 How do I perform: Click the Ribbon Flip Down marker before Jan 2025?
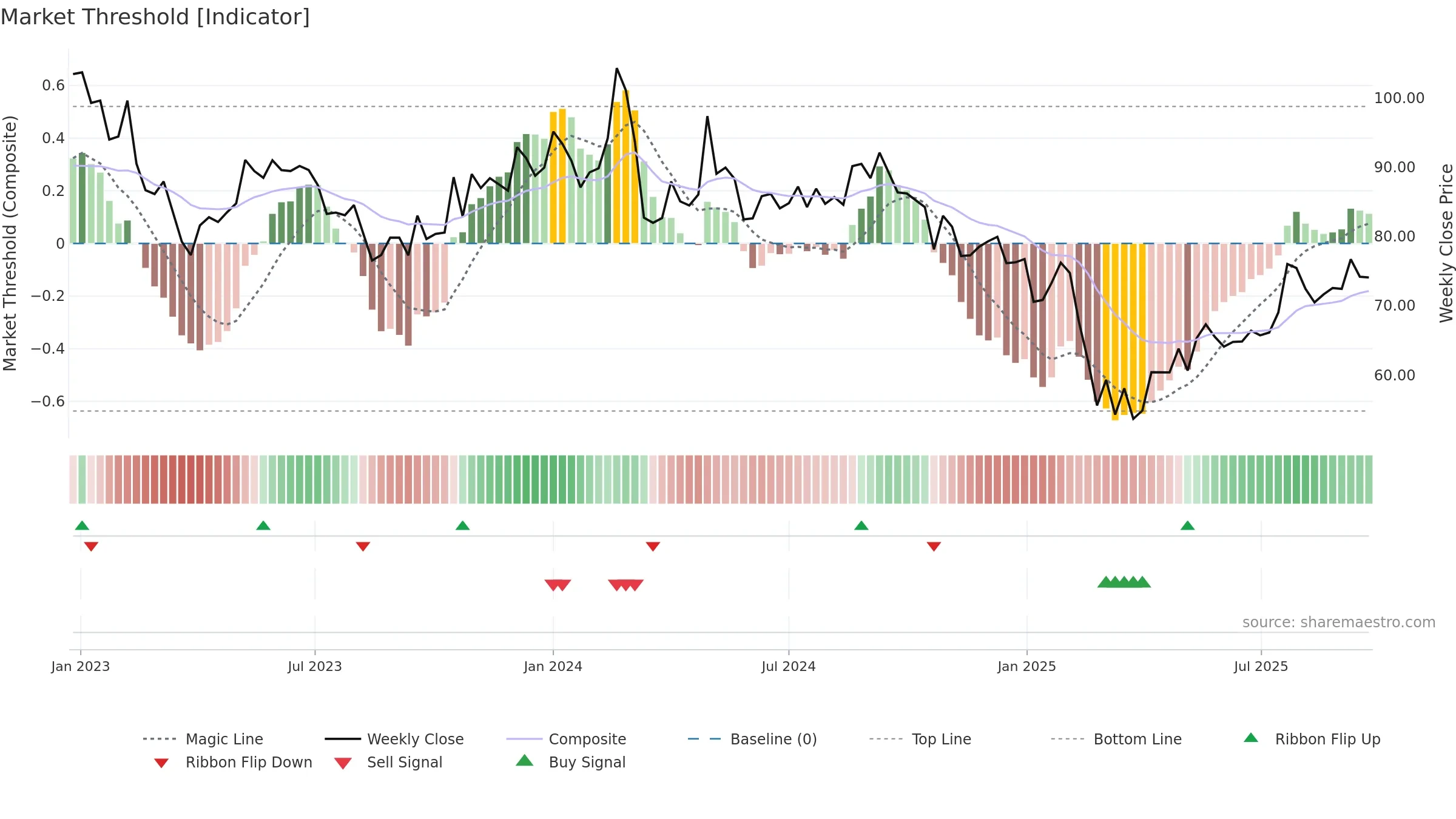click(x=934, y=547)
